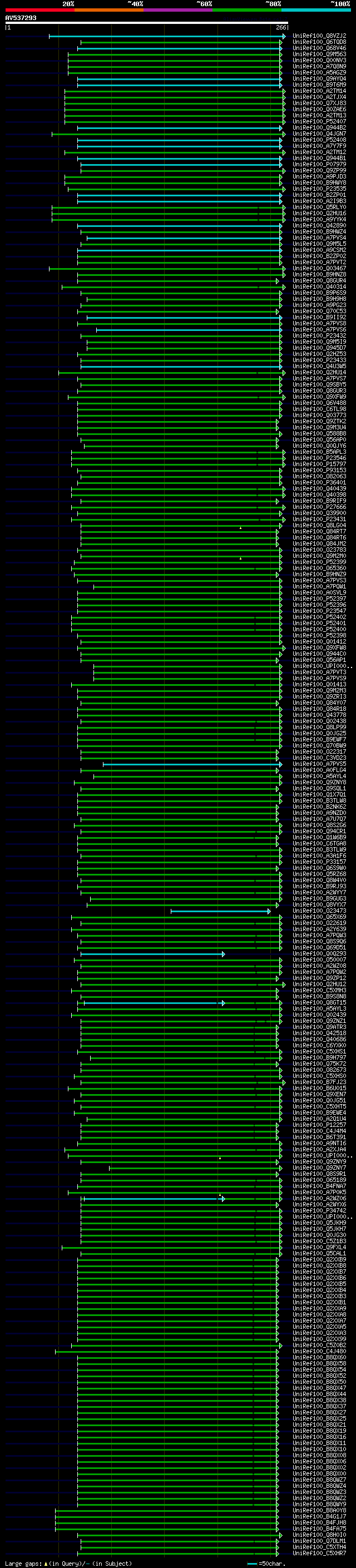This screenshot has height=1568, width=356.
Task: Select the UniRef100_C4J480 entry
Action: click(x=319, y=1352)
